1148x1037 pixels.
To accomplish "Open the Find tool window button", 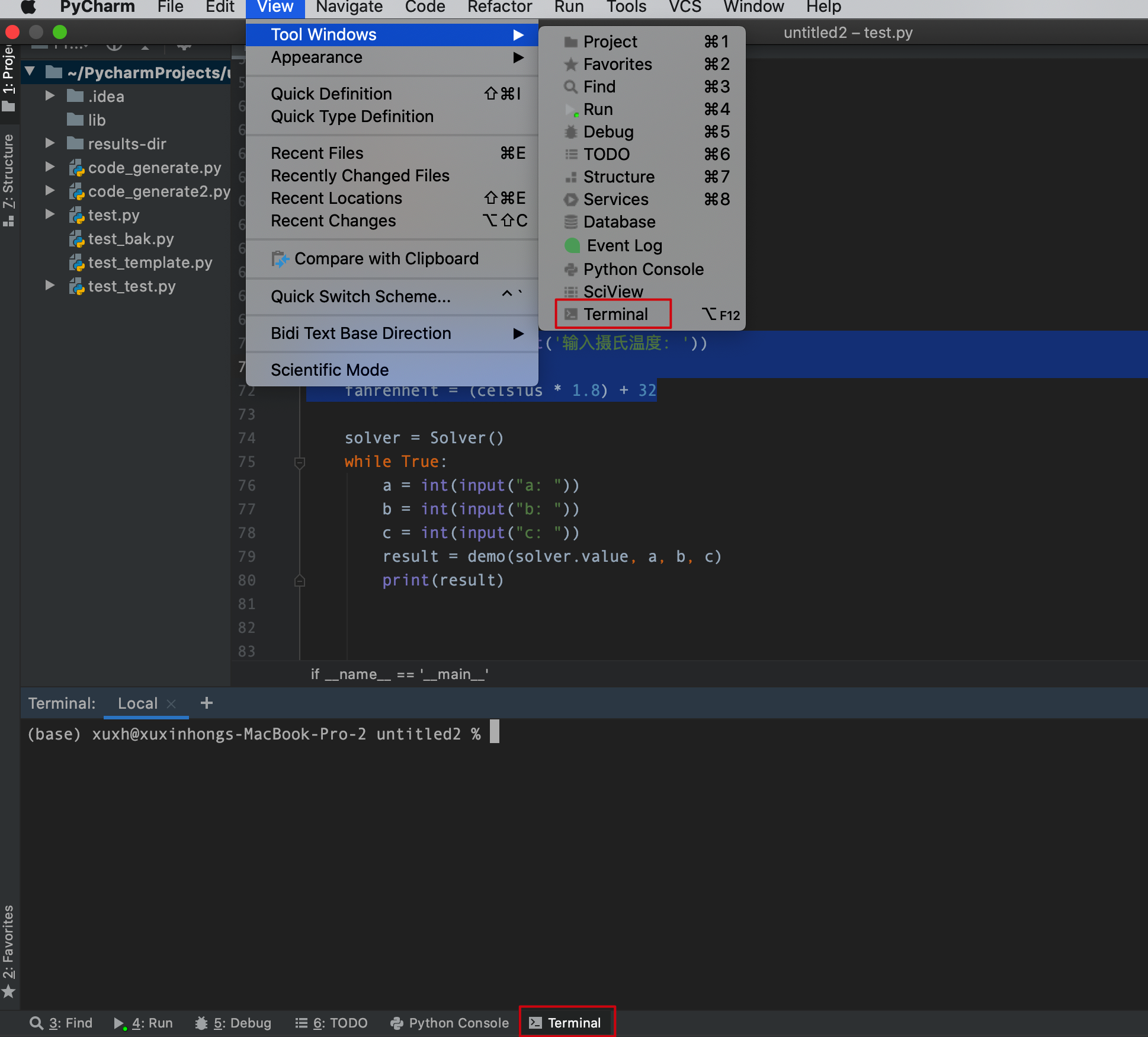I will [x=62, y=1023].
